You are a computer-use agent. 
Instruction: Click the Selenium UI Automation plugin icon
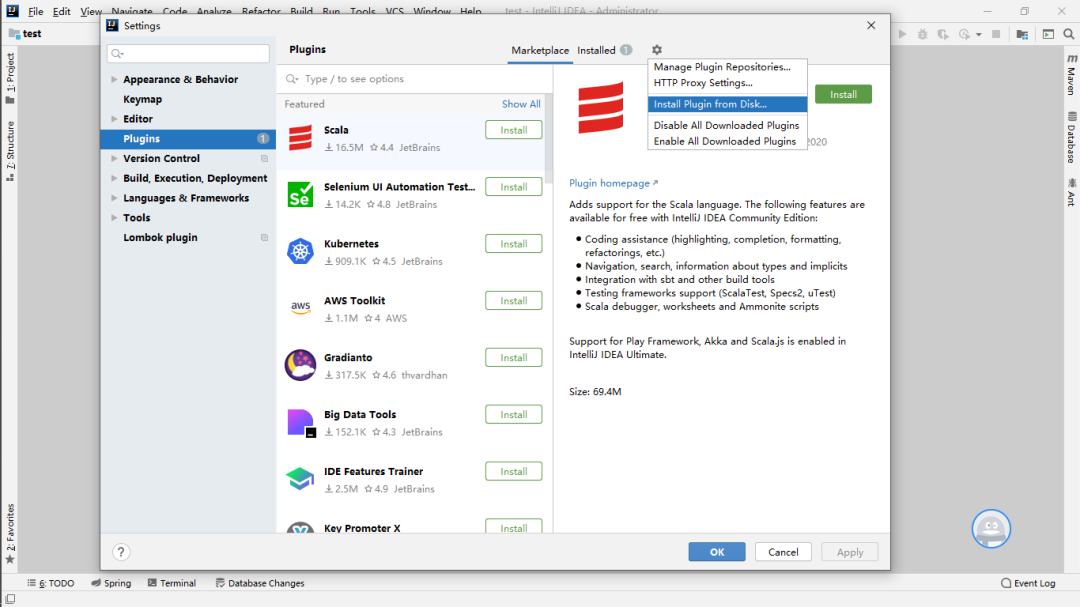click(300, 195)
